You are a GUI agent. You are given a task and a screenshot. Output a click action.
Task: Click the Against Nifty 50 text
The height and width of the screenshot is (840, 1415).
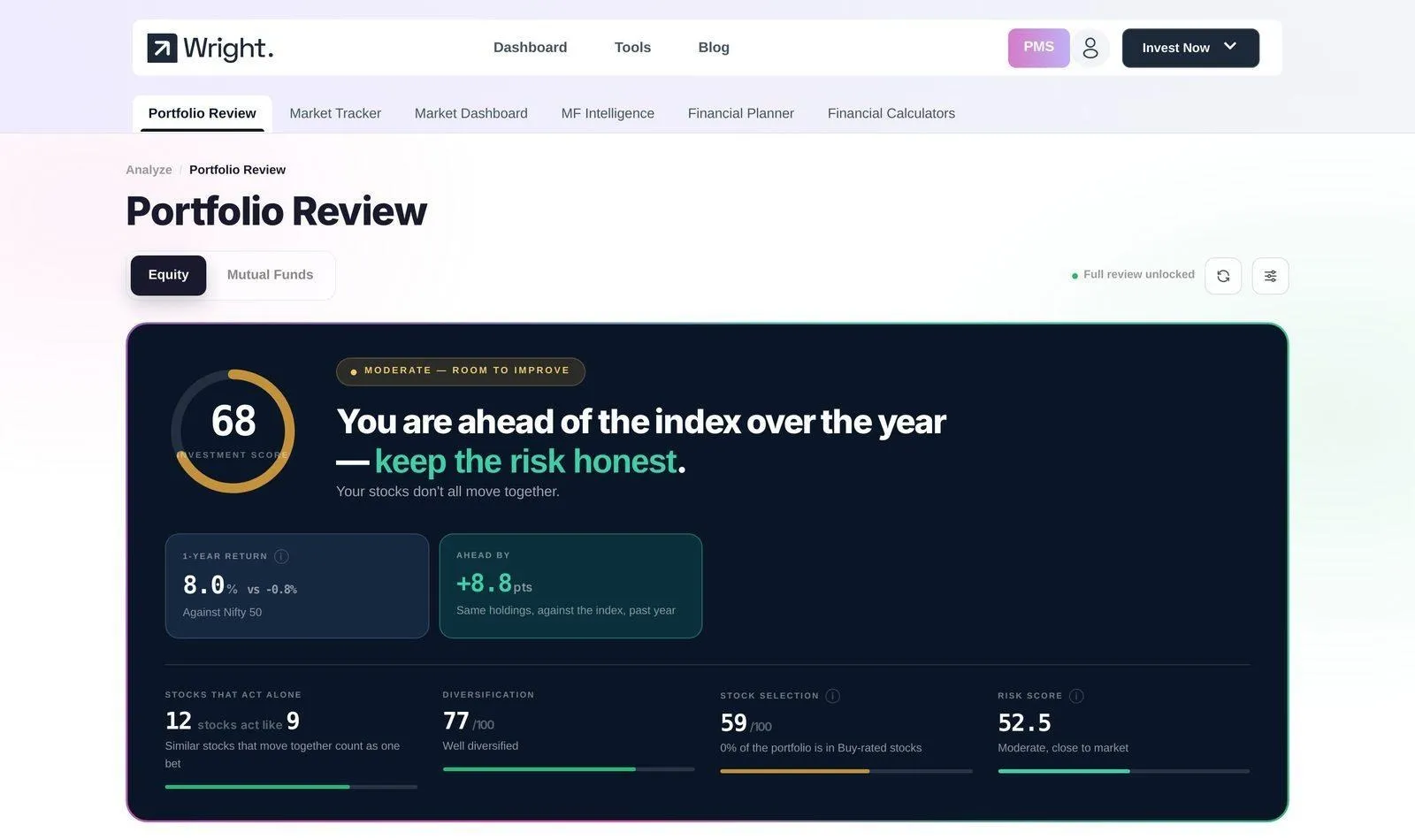coord(222,613)
